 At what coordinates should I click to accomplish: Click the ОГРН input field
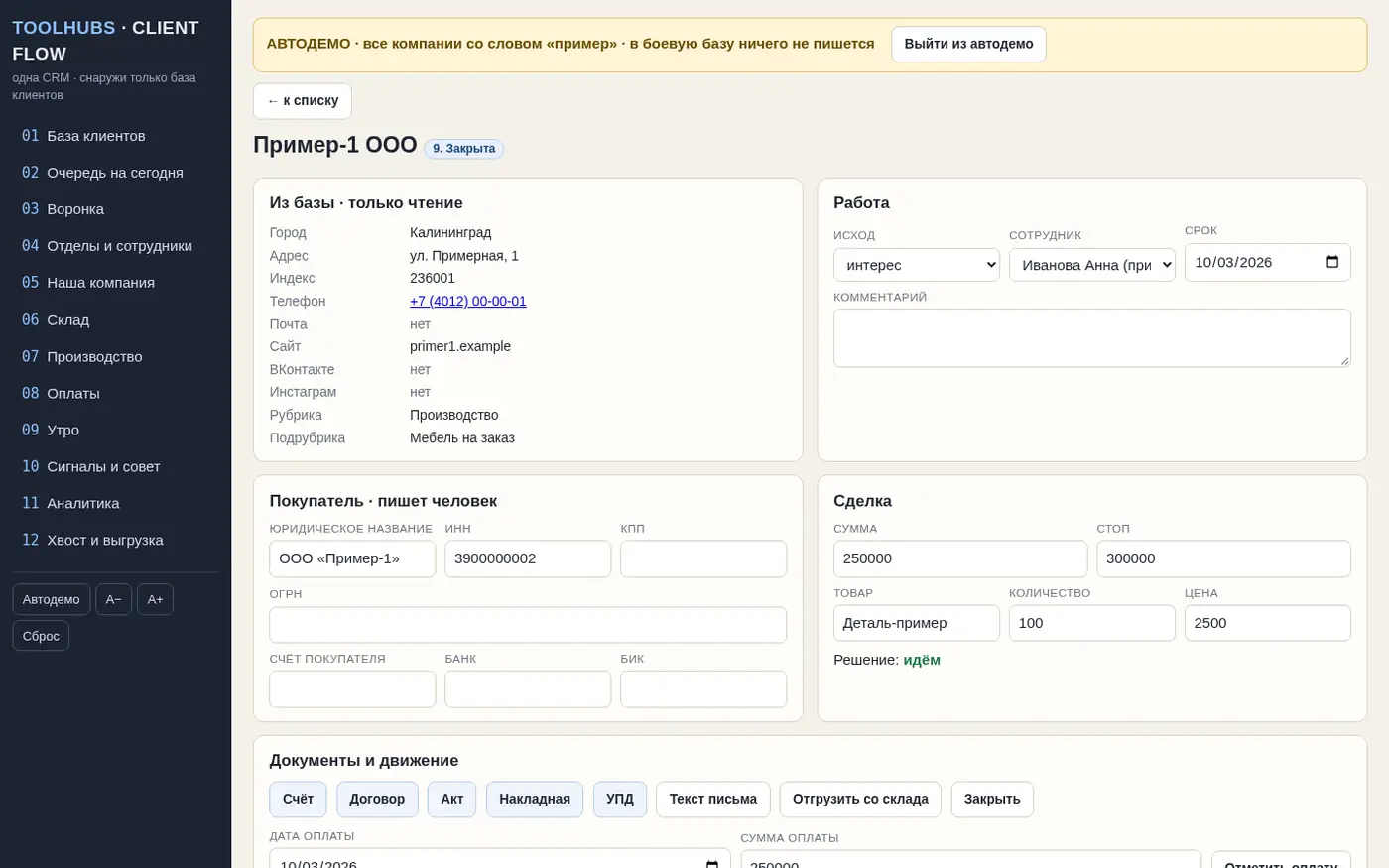tap(528, 625)
